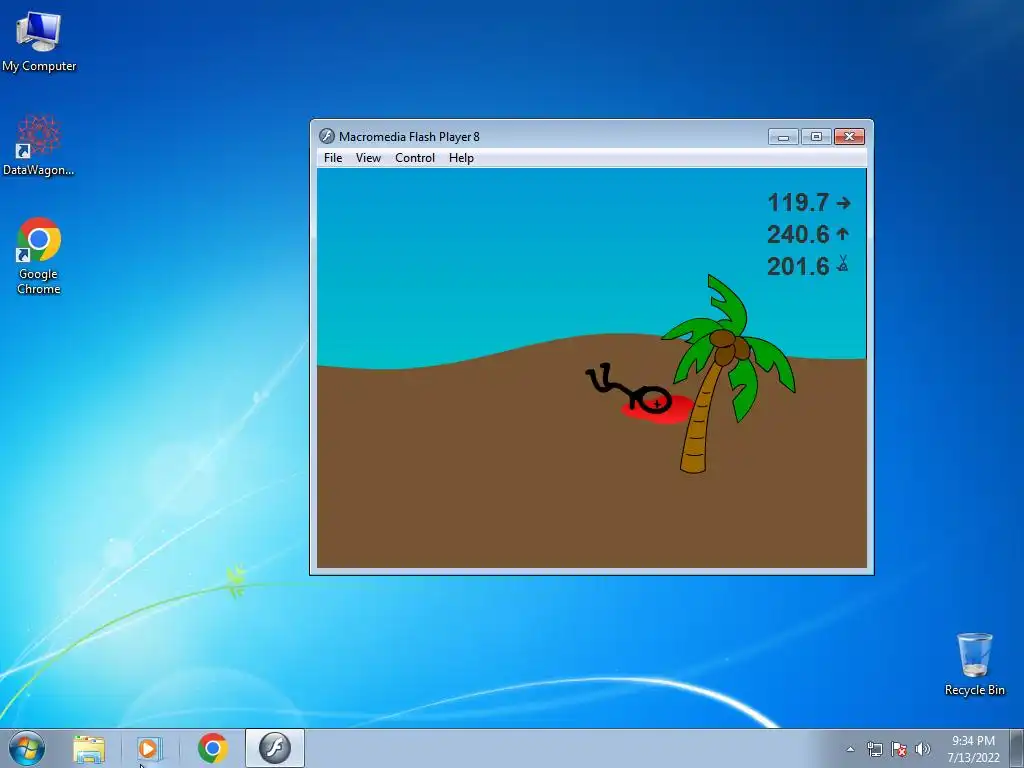Image resolution: width=1024 pixels, height=768 pixels.
Task: Open the View menu in Flash Player
Action: point(368,158)
